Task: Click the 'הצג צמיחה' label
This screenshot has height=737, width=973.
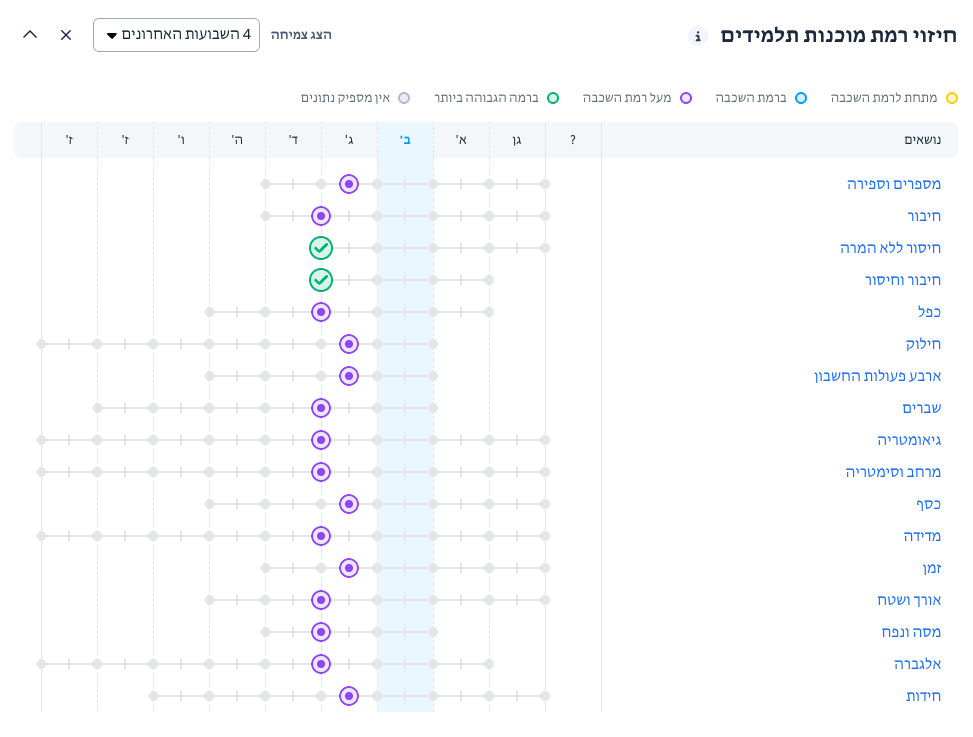Action: tap(301, 35)
